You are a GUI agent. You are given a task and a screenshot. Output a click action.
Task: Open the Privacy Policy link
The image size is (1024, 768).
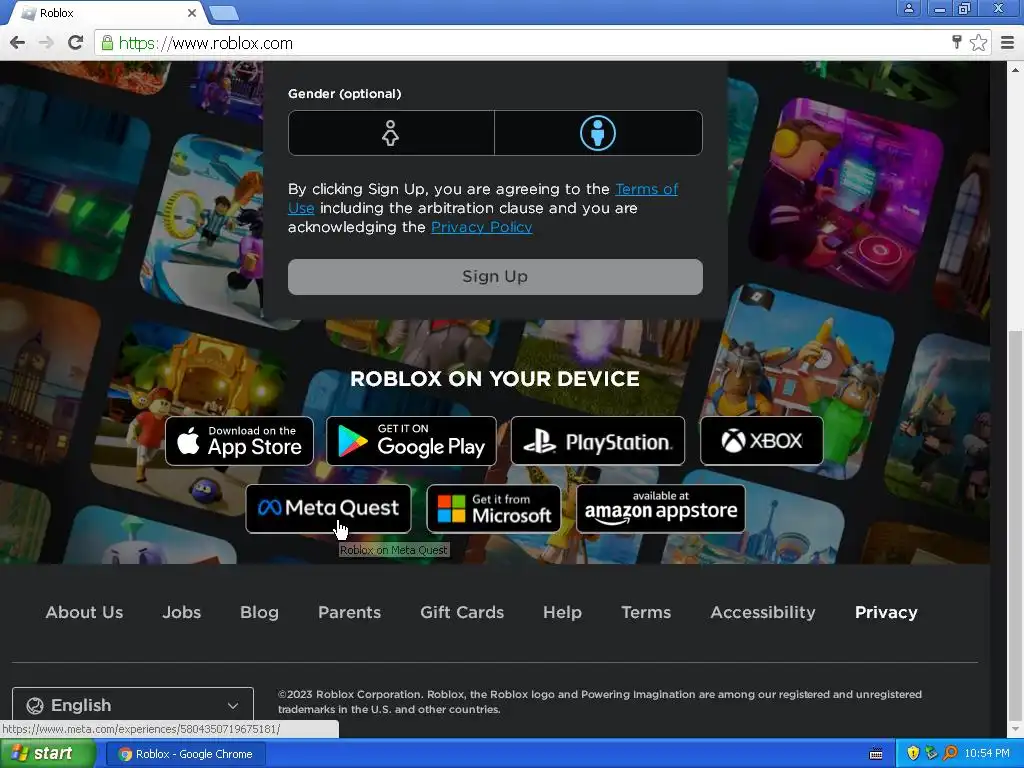point(481,227)
